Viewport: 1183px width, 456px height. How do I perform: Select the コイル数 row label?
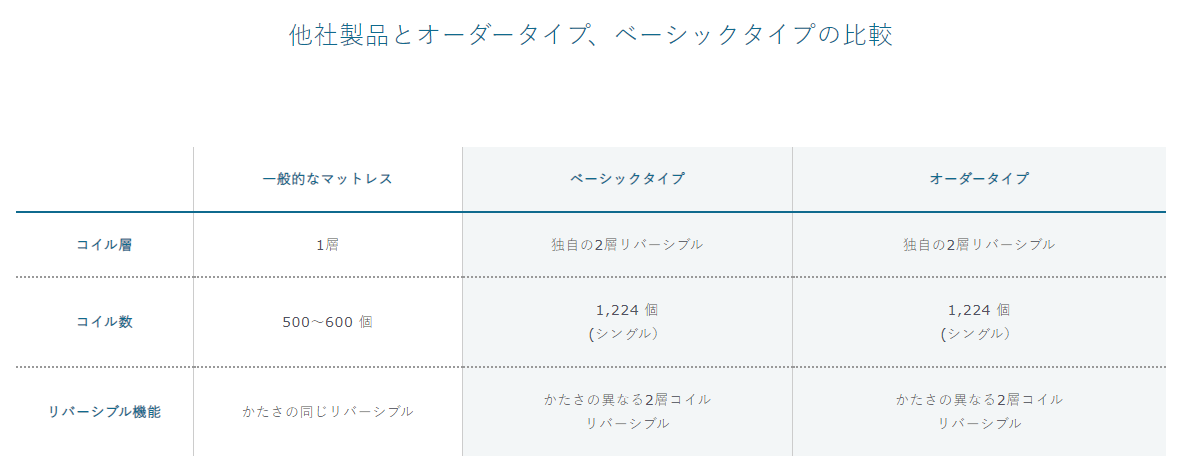[x=104, y=322]
